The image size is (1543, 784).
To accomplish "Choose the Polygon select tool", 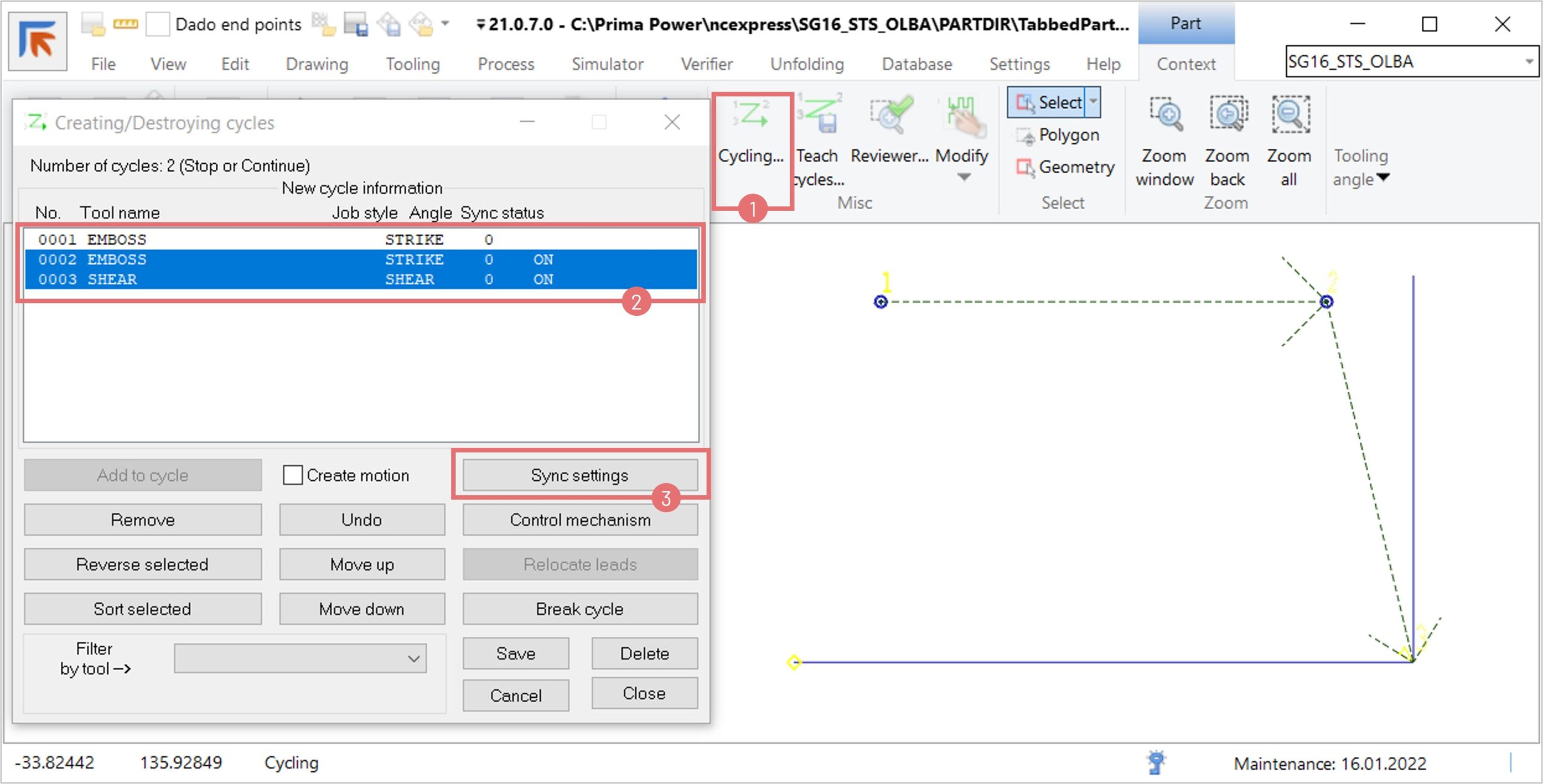I will coord(1058,135).
